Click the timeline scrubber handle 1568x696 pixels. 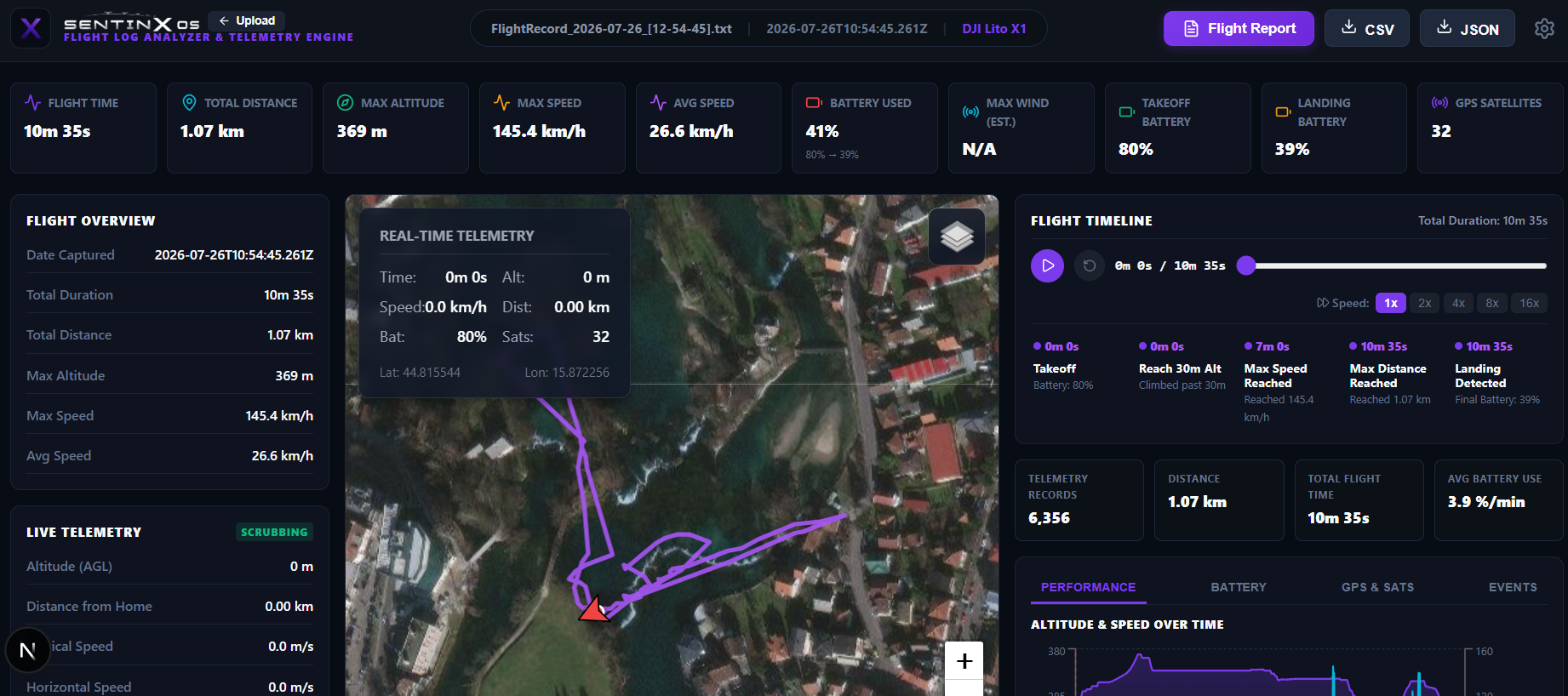[x=1246, y=265]
